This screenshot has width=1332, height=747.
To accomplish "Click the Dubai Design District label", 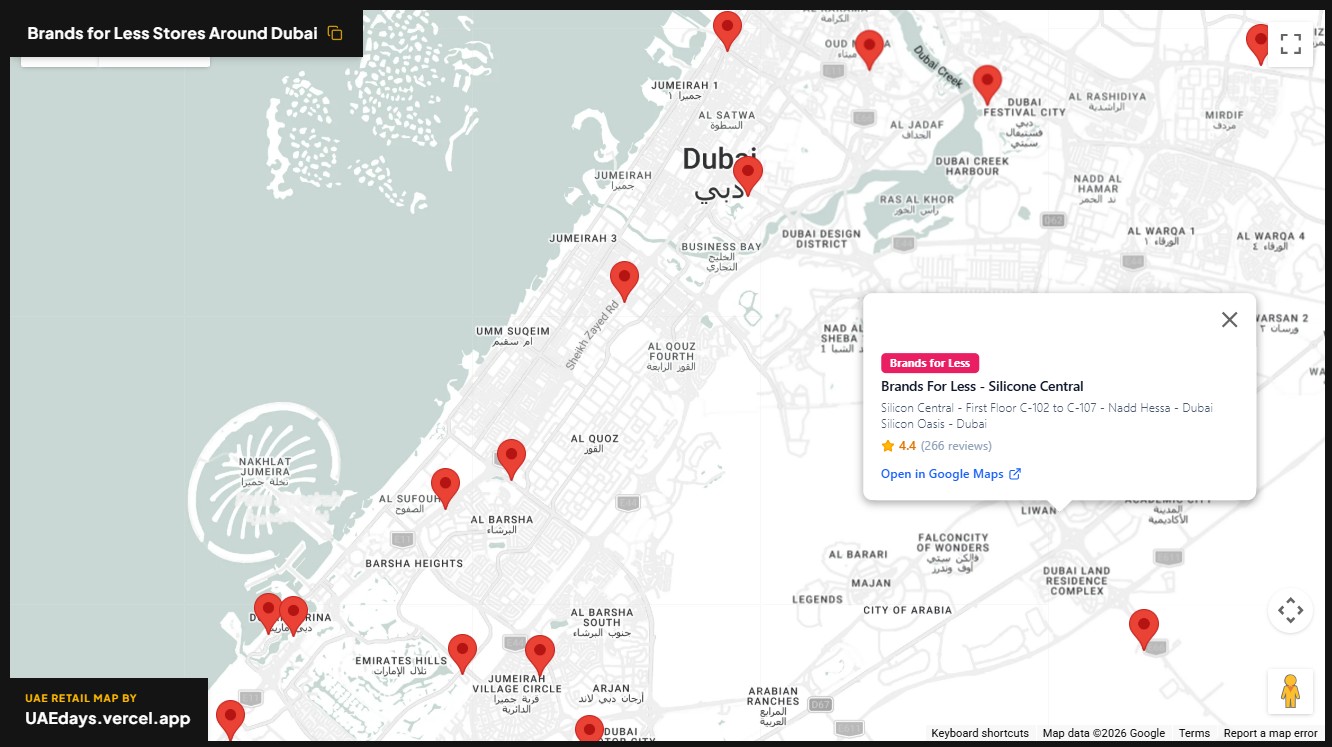I will (821, 239).
